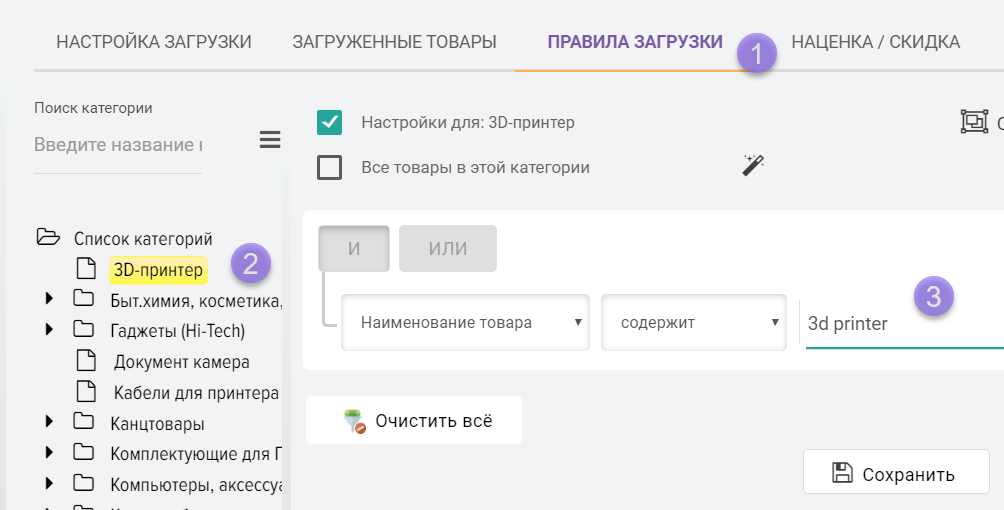Viewport: 1004px width, 510px height.
Task: Open the Наценка / Скидка tab
Action: [875, 42]
